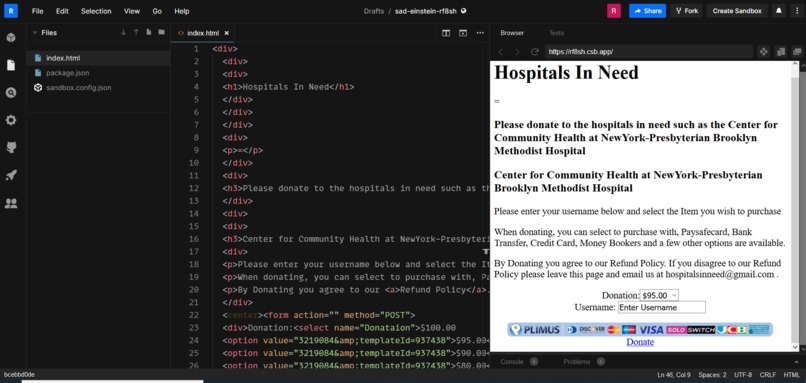This screenshot has height=383, width=806.
Task: Click the copy-layers preview toolbar icon
Action: coord(781,52)
